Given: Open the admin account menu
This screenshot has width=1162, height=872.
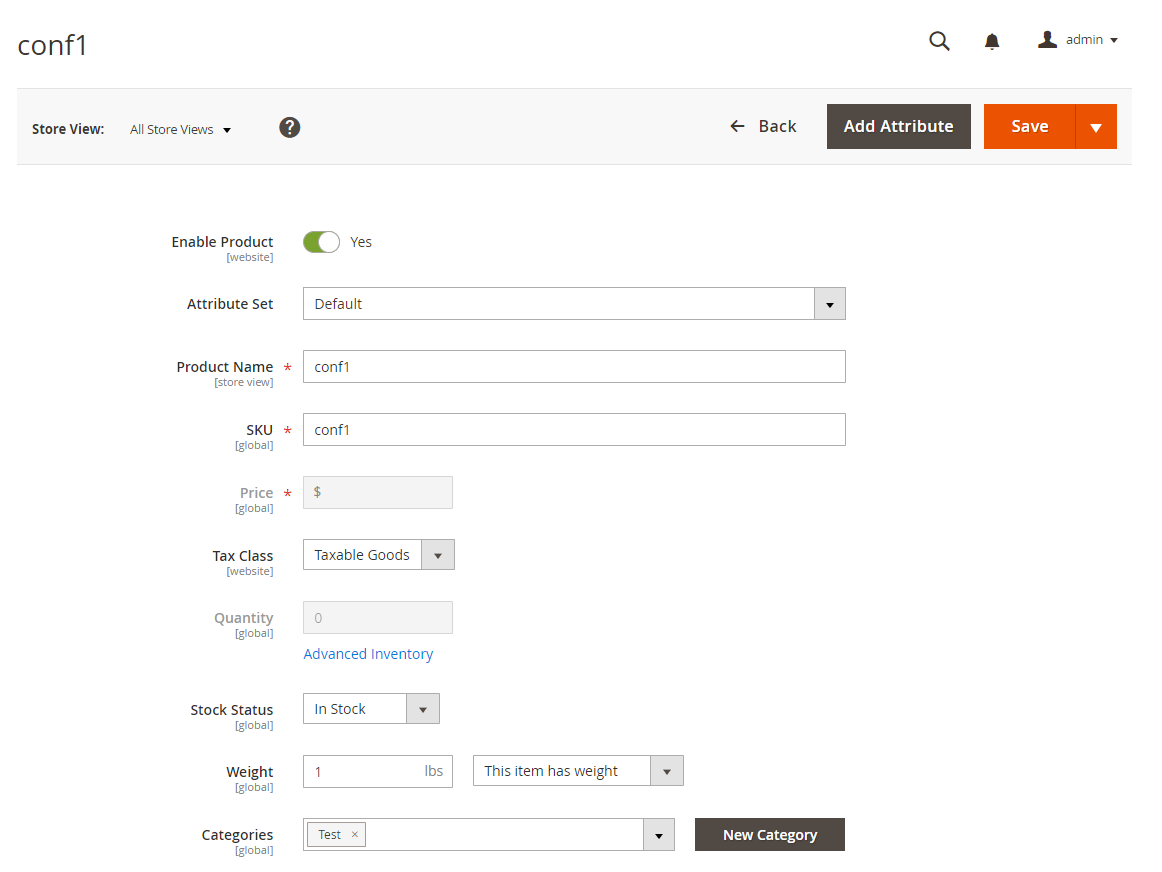Looking at the screenshot, I should 1078,40.
